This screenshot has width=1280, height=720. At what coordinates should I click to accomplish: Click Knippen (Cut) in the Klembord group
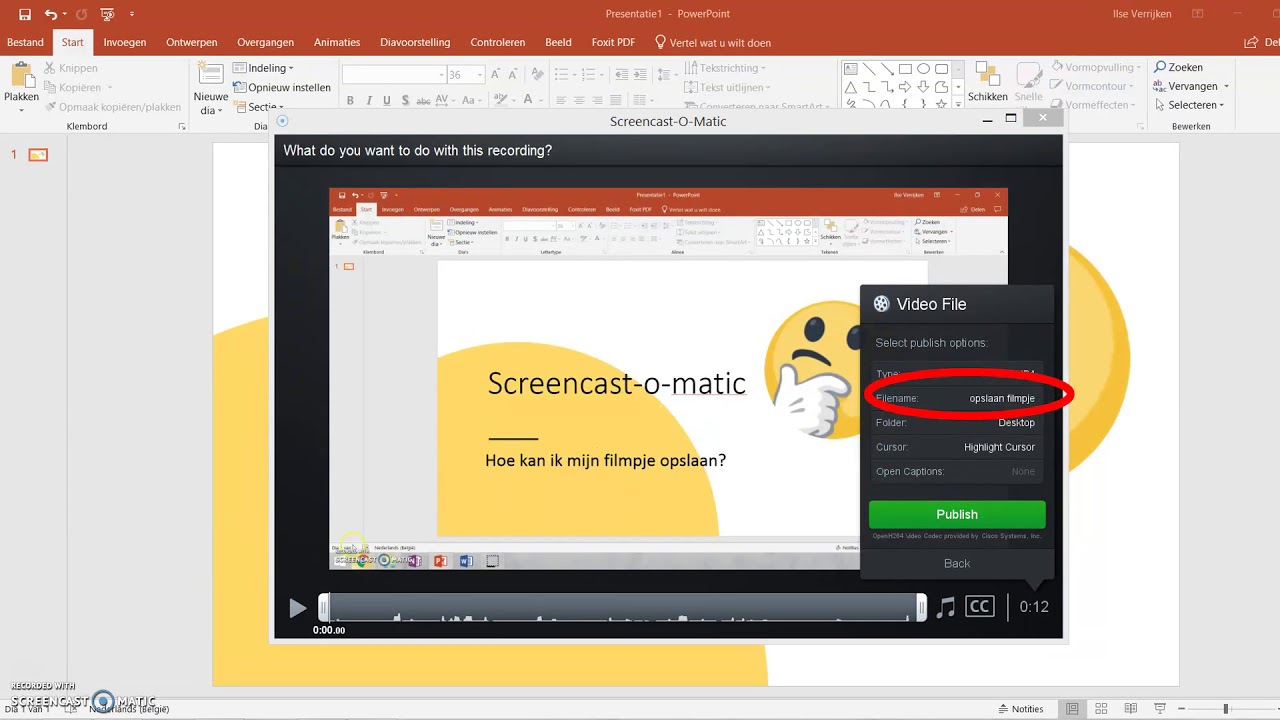coord(71,68)
